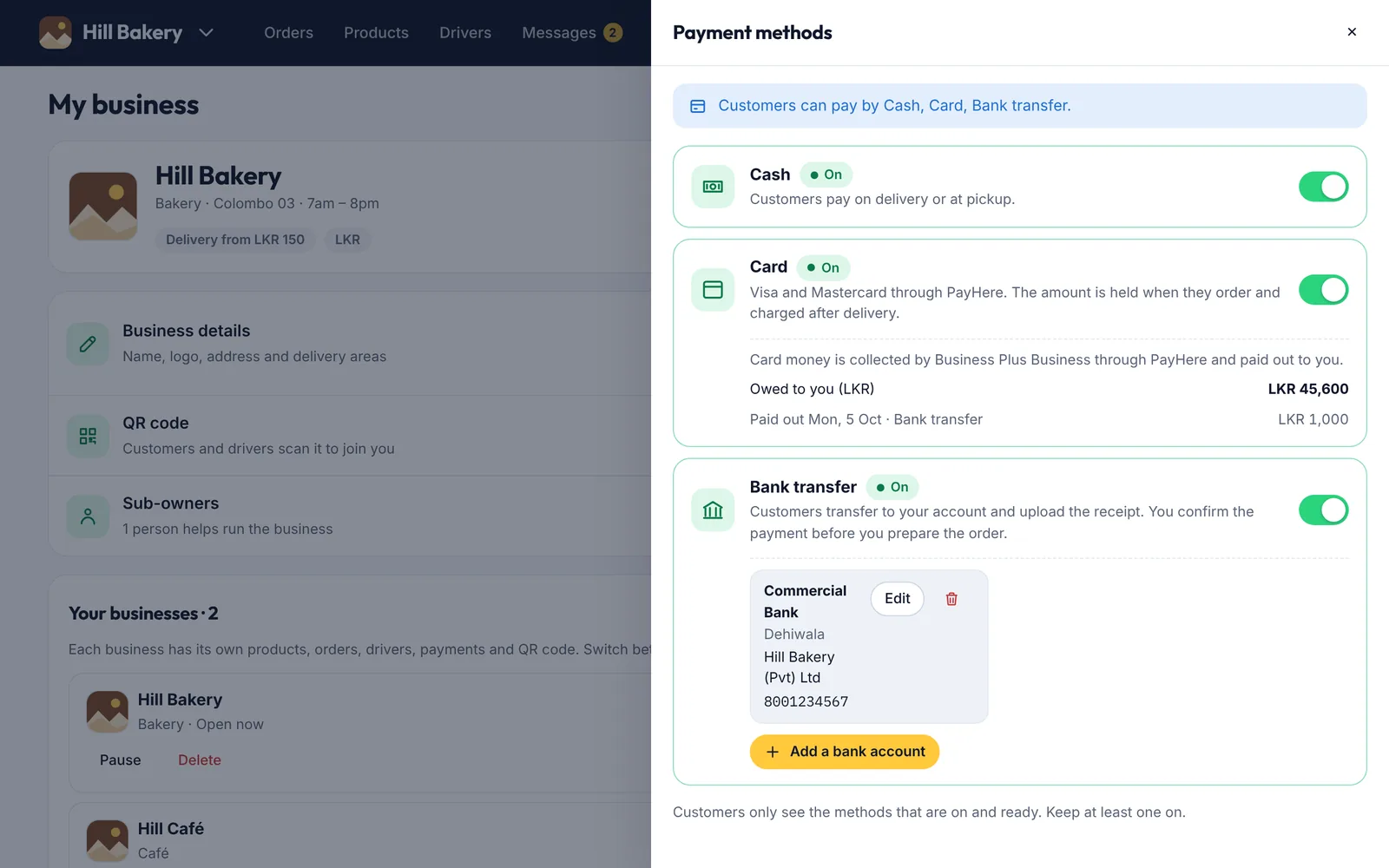1389x868 pixels.
Task: Open Messages with 2 unread
Action: pos(572,33)
